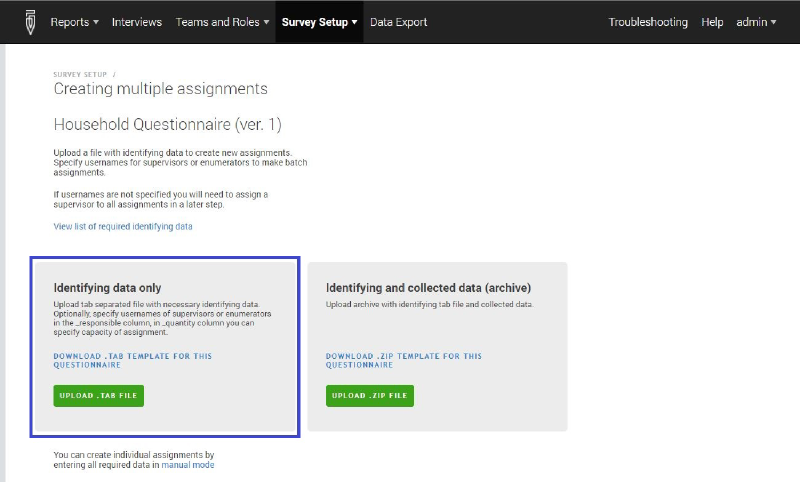Click the Creating multiple assignments title
800x482 pixels.
click(x=160, y=89)
